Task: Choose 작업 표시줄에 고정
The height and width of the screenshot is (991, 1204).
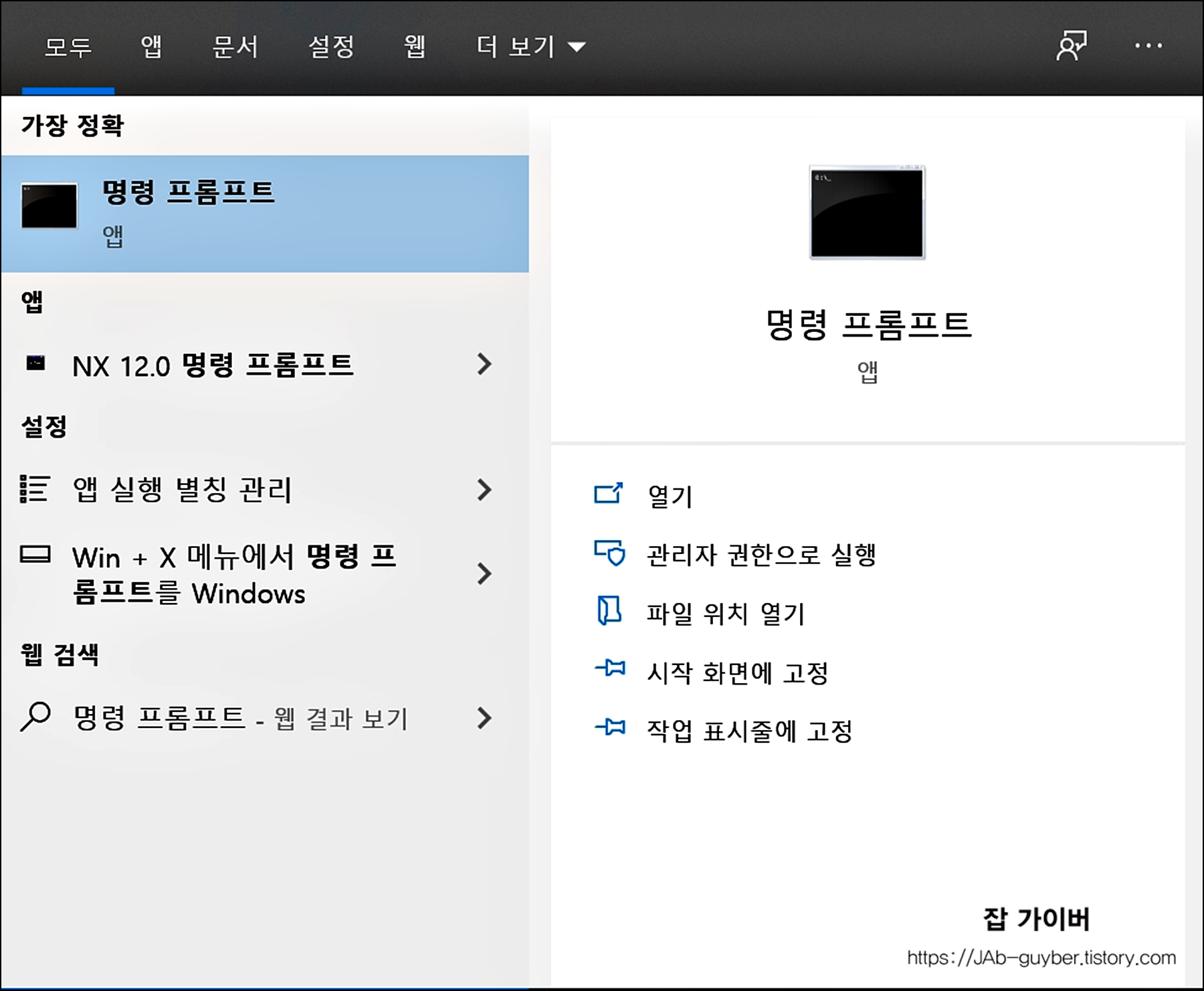Action: coord(749,731)
